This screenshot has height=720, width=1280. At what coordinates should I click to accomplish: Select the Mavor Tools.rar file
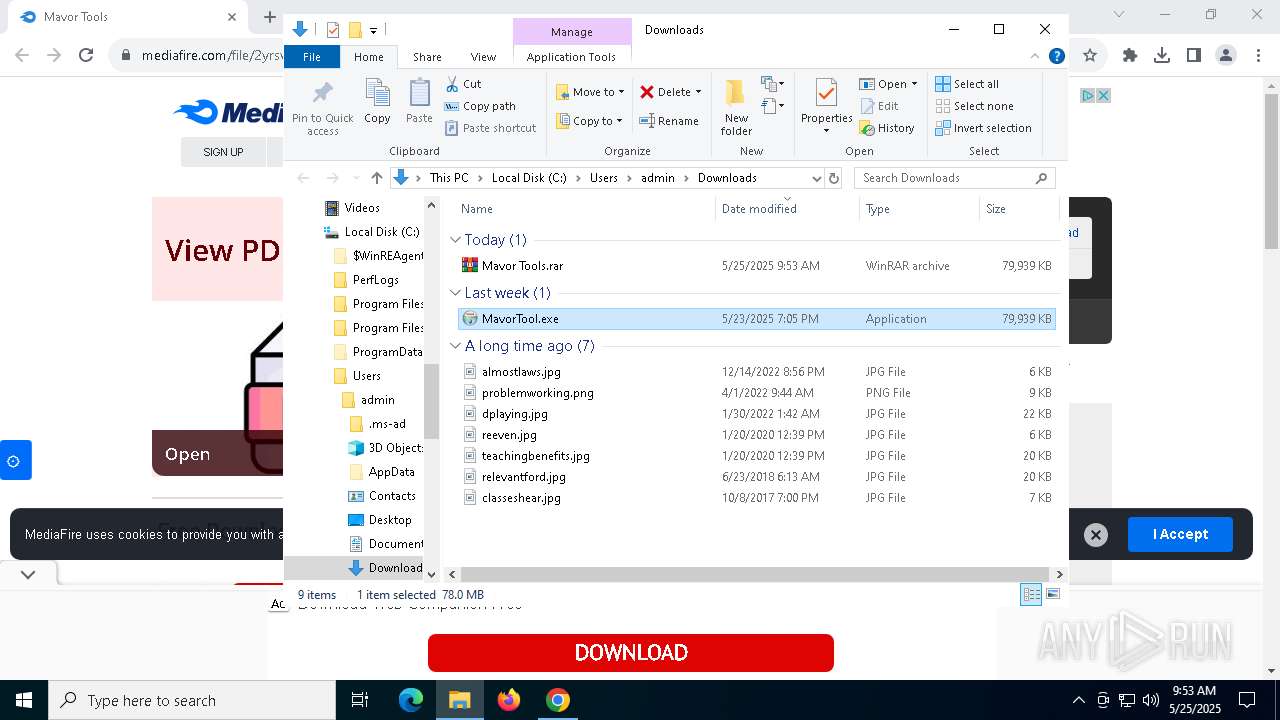tap(757, 266)
